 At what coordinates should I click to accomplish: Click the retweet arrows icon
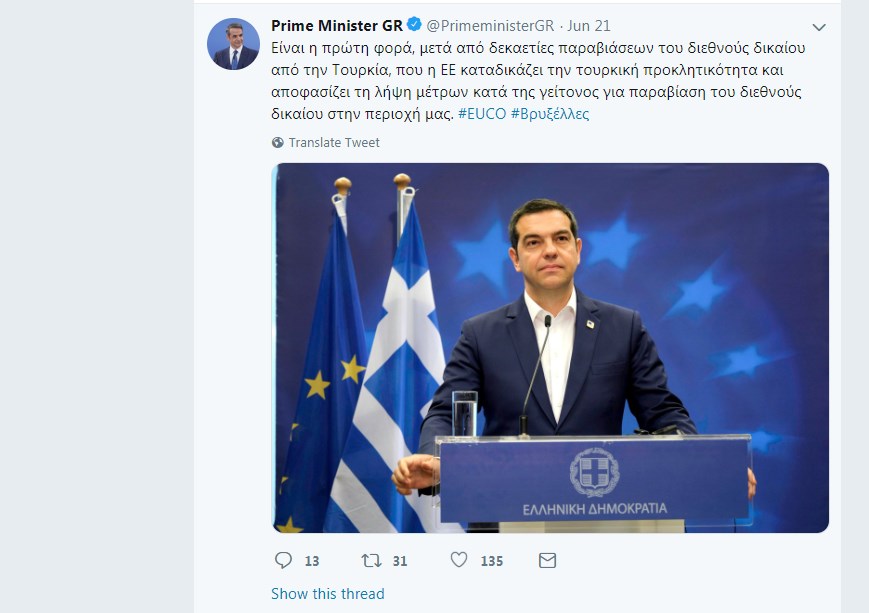click(x=371, y=560)
